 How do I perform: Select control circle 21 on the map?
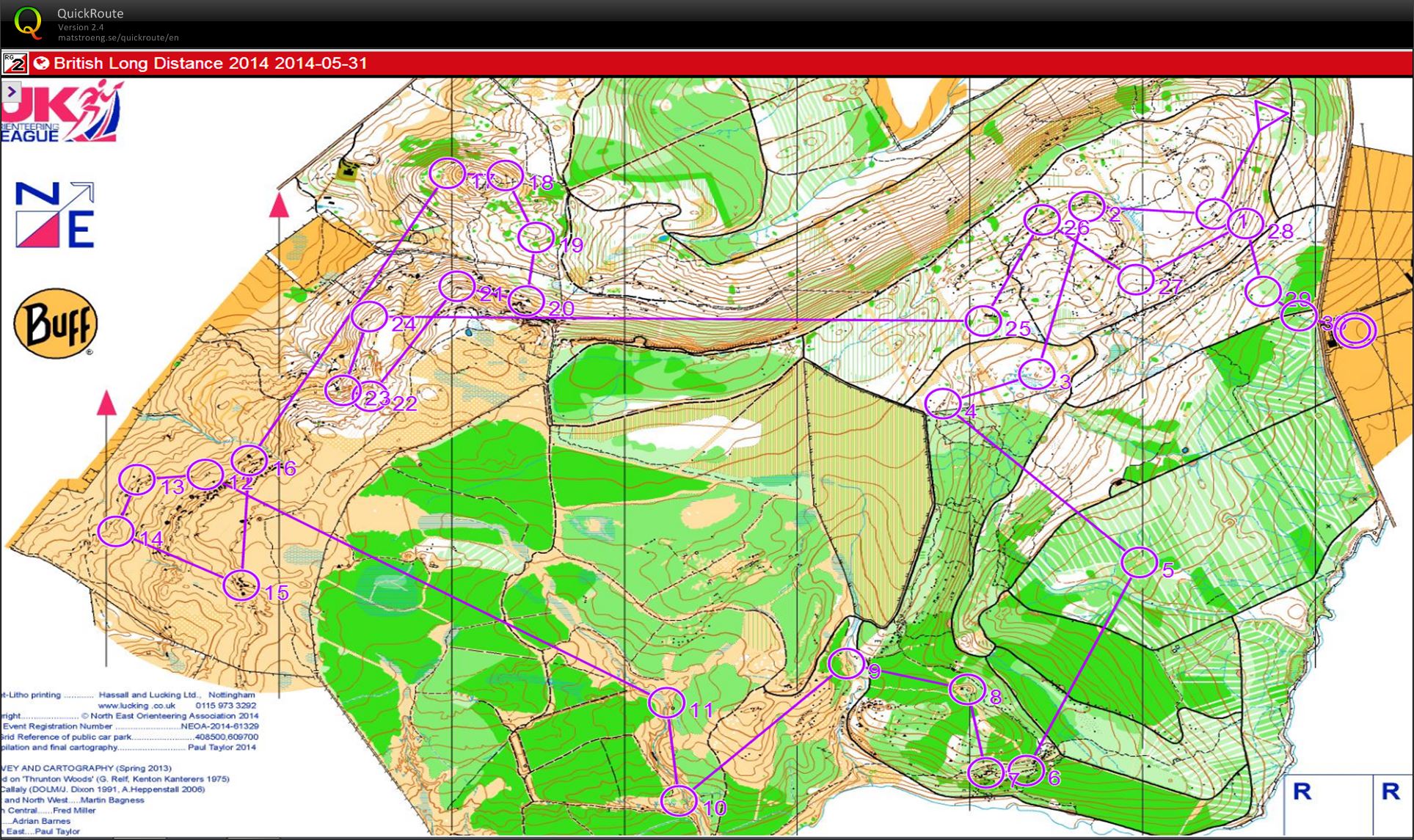pyautogui.click(x=456, y=286)
